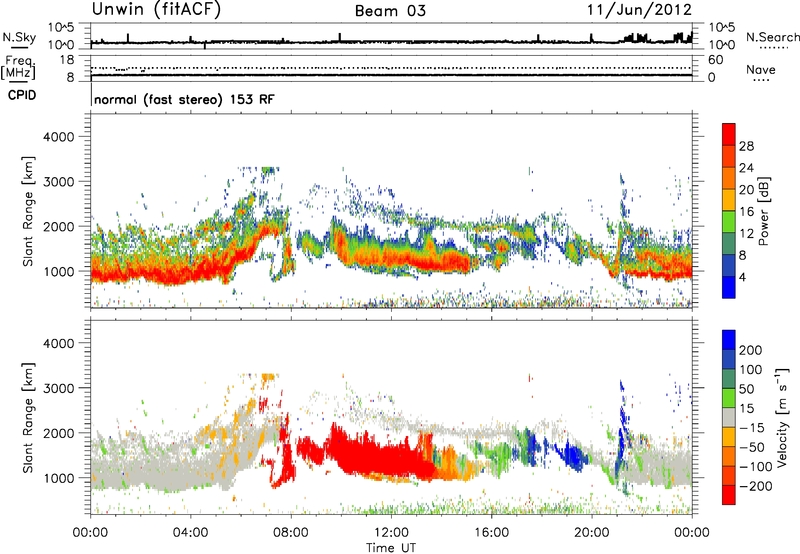This screenshot has height=554, width=800.
Task: Click the Power bar segment between 24 and 28
Action: point(729,157)
